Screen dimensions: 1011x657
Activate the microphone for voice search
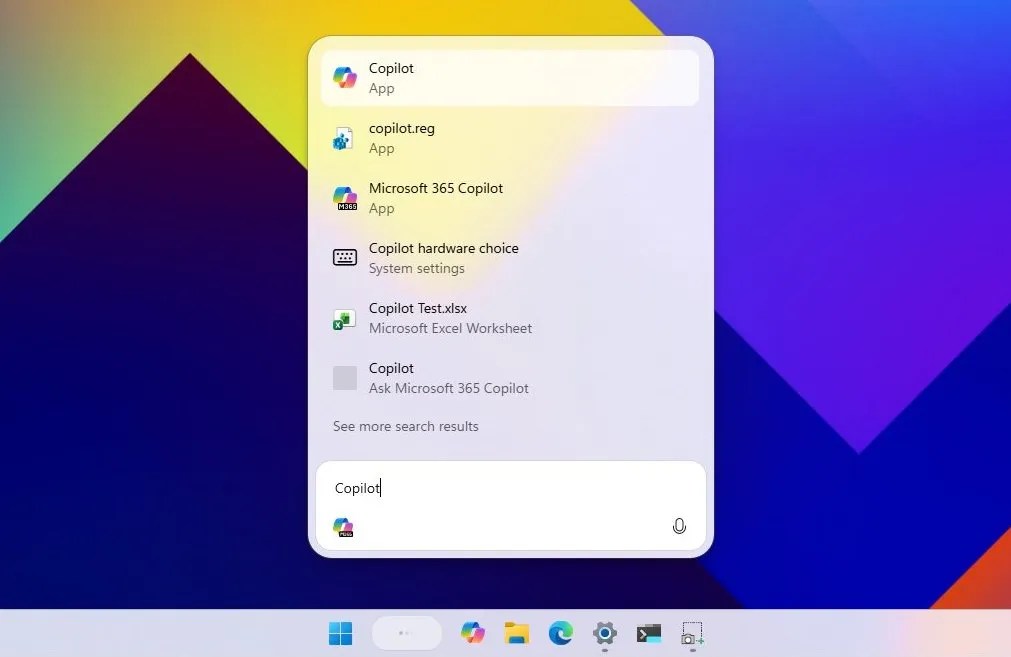(x=679, y=525)
